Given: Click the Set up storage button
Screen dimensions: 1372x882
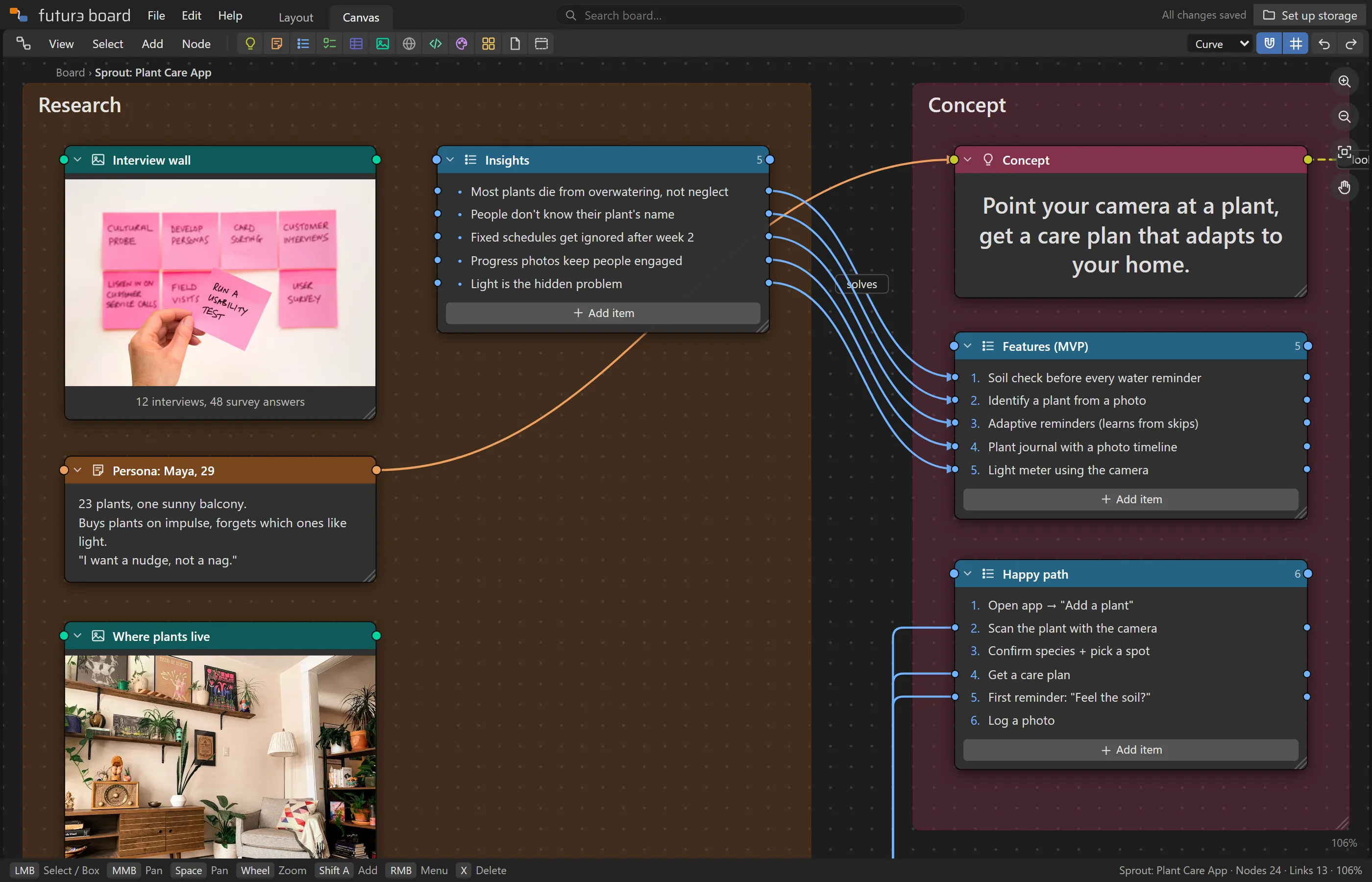Looking at the screenshot, I should [1310, 16].
